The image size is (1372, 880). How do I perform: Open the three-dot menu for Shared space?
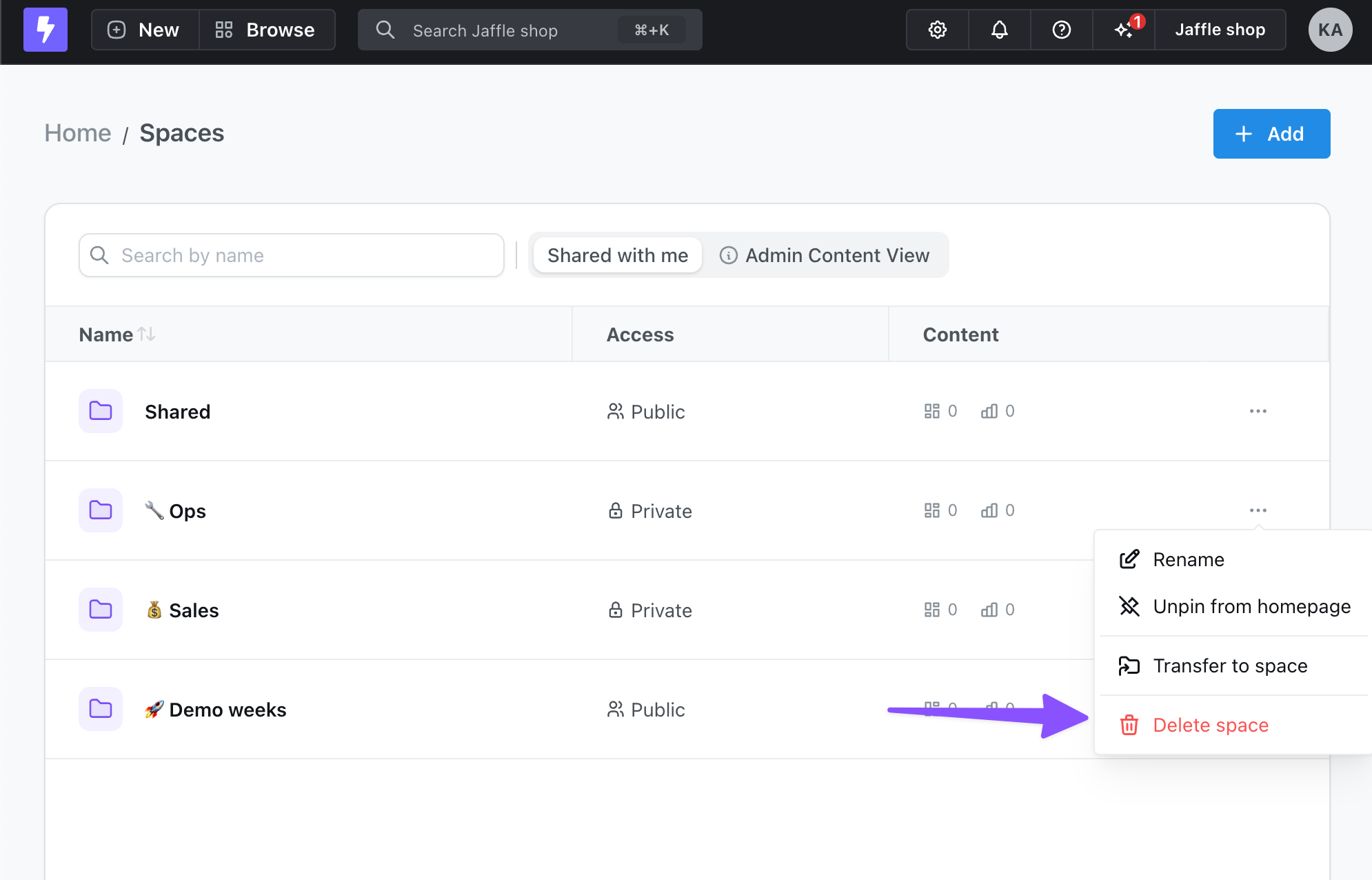(x=1258, y=411)
